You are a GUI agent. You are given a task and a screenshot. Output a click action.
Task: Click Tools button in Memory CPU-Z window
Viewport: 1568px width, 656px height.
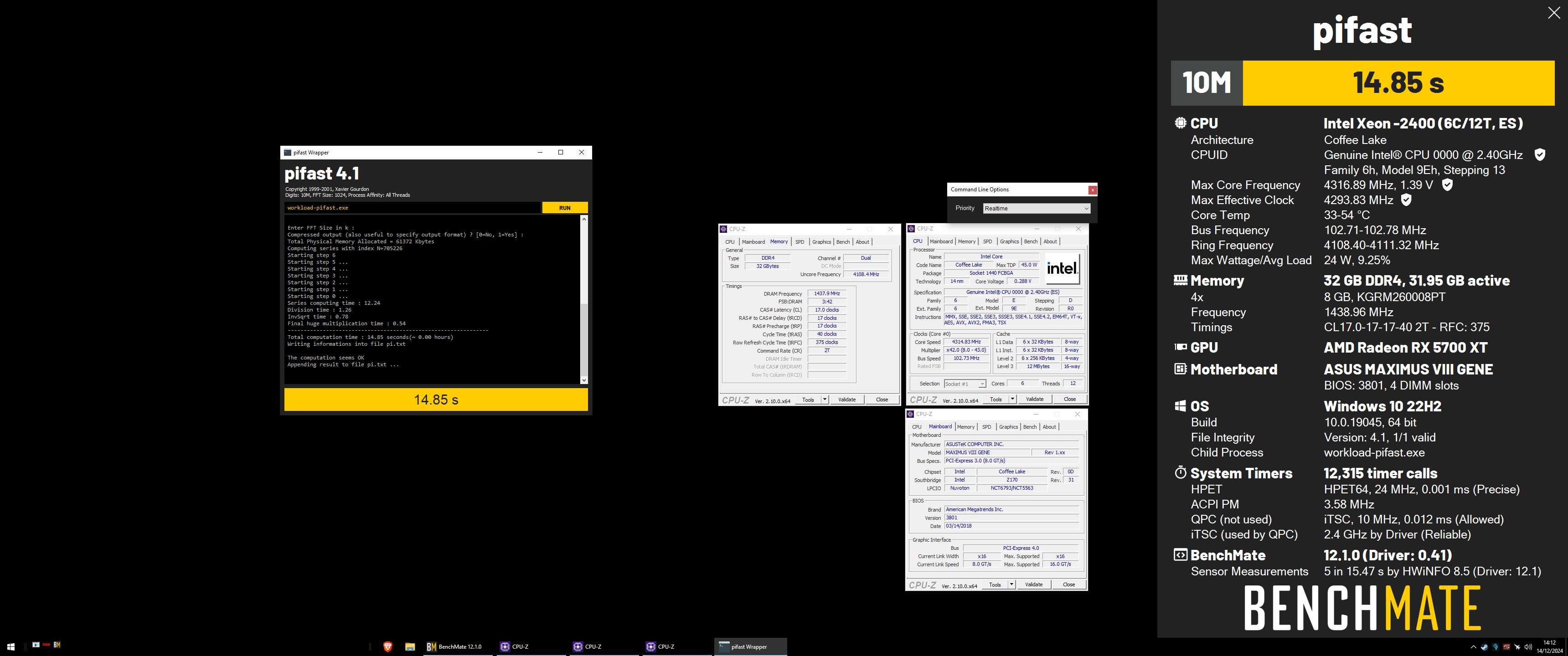[x=808, y=400]
